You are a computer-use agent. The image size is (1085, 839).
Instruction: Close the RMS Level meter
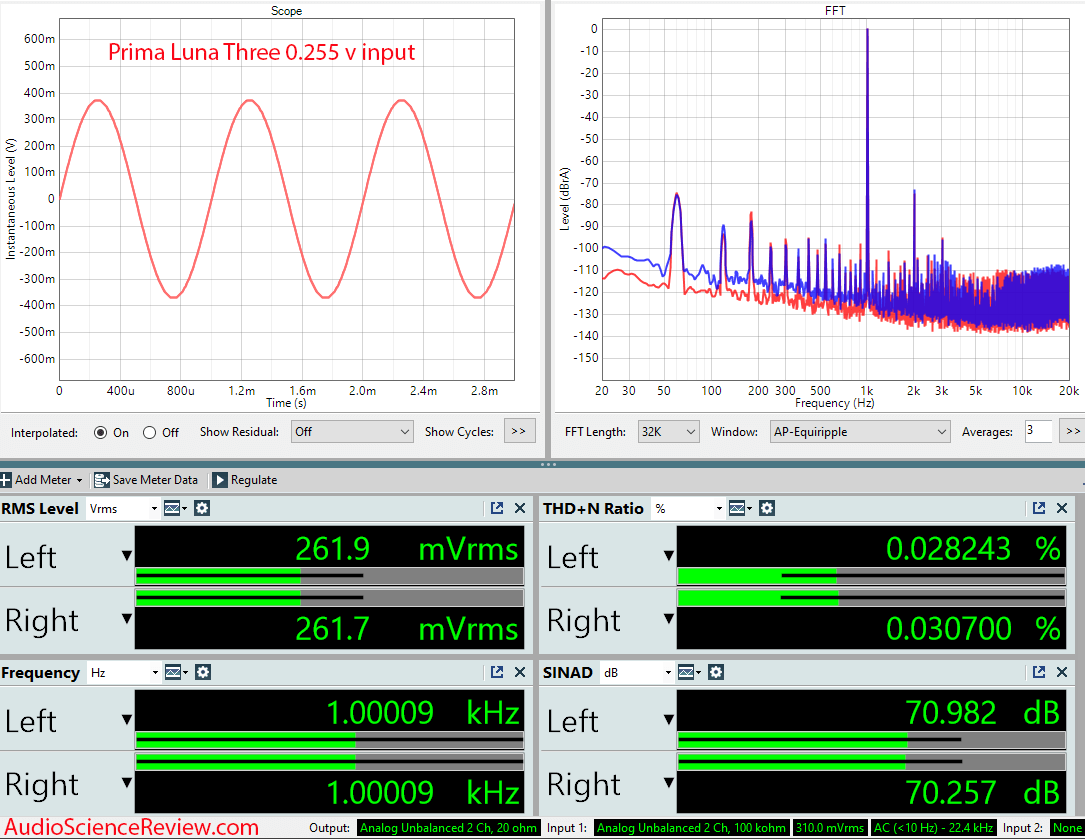point(520,508)
